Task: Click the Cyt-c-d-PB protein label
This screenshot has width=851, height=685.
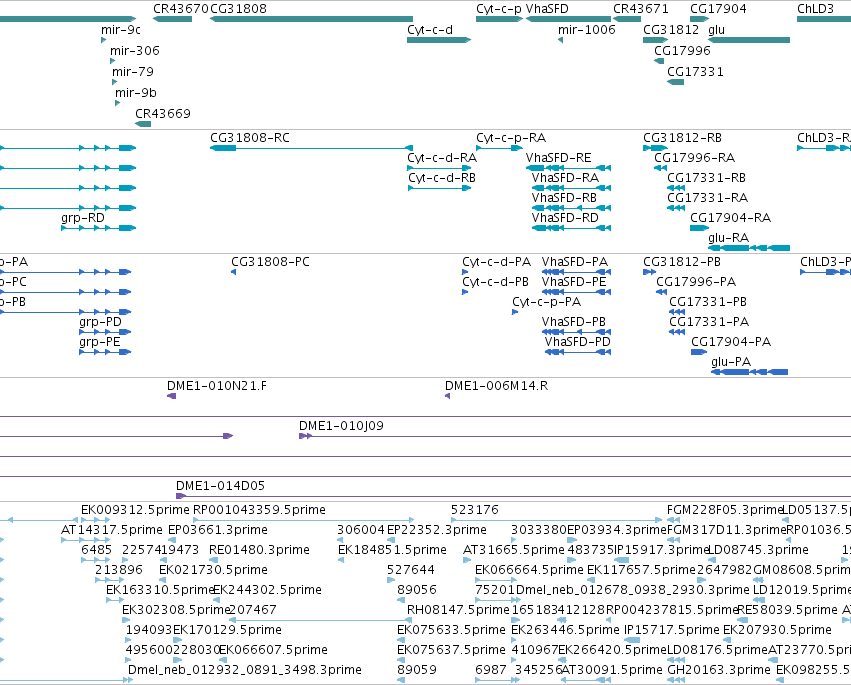Action: 496,282
